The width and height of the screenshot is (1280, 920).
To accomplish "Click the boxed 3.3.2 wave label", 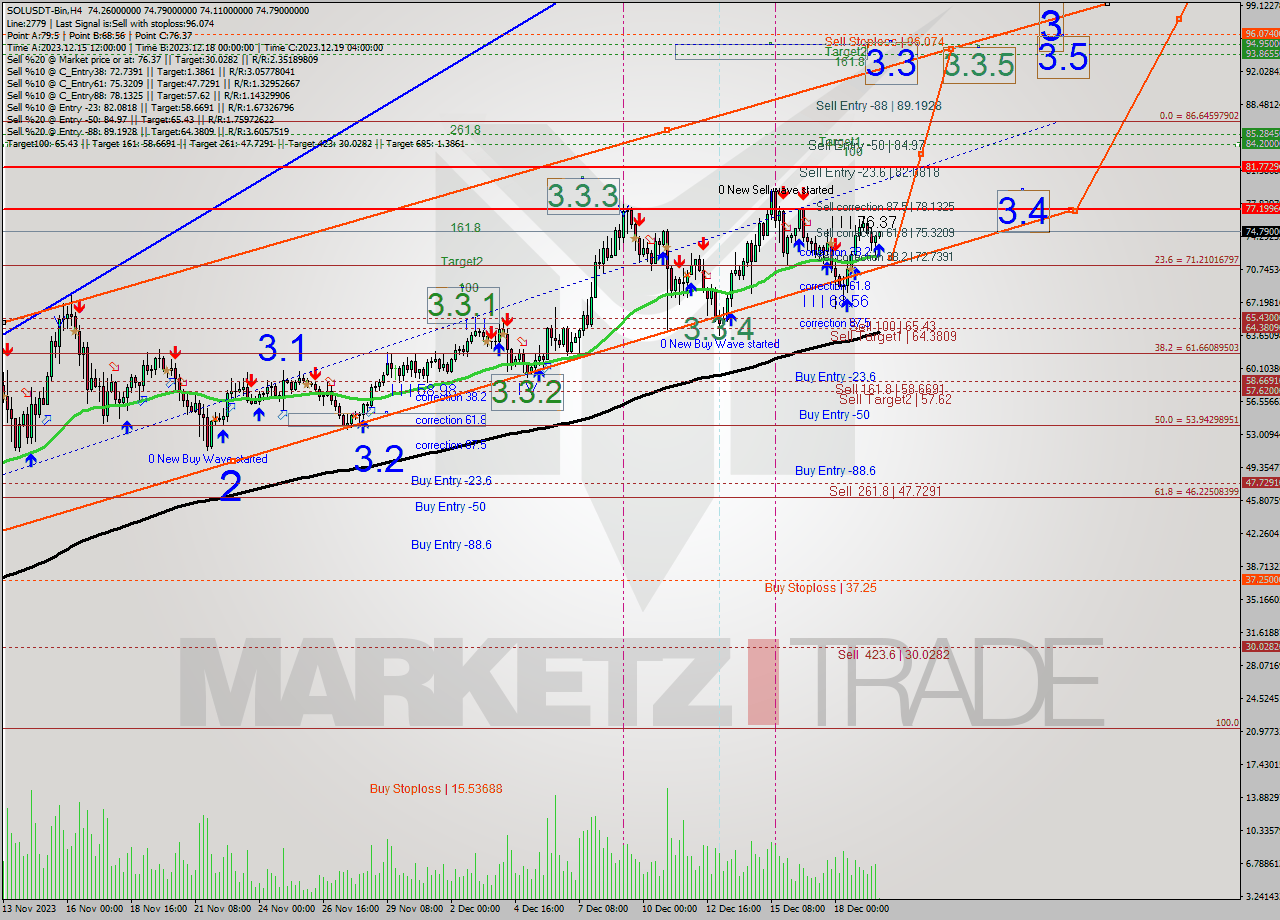I will (x=527, y=392).
